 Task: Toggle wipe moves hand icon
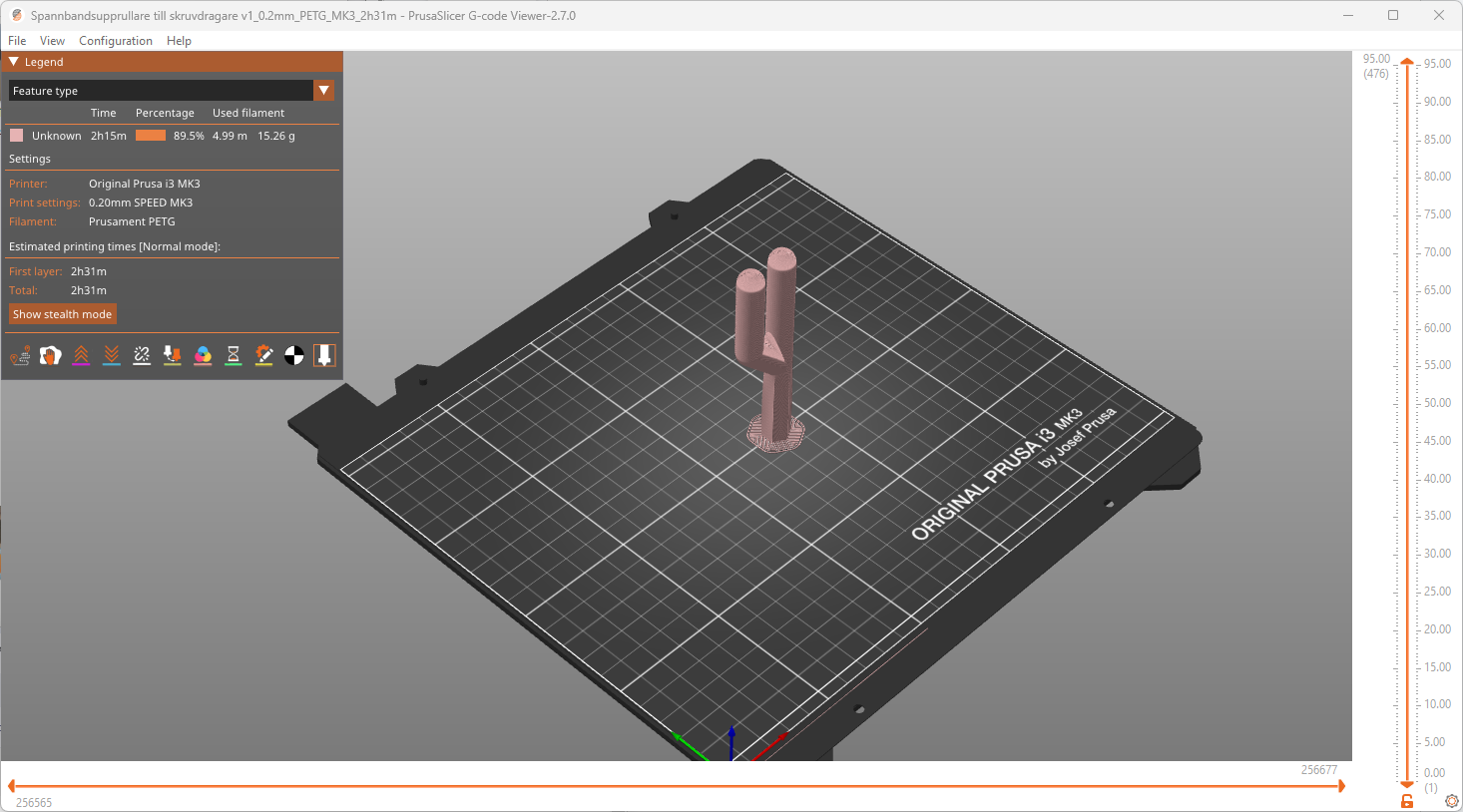pos(50,355)
